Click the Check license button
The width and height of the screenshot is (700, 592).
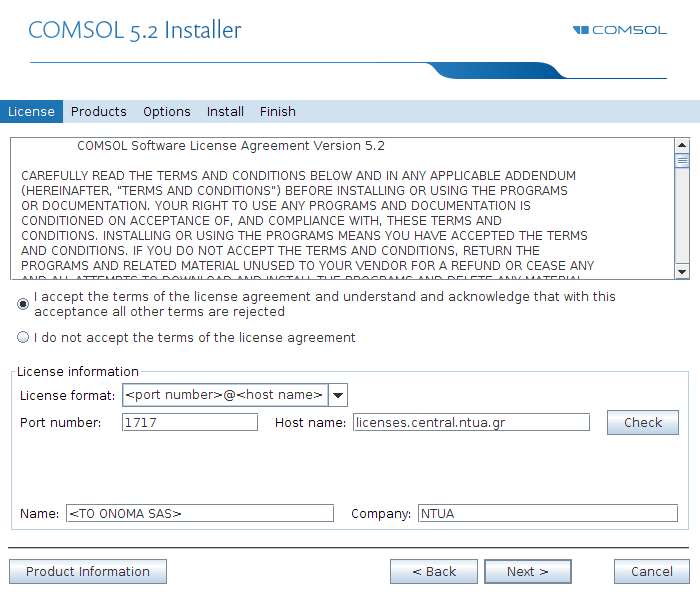pos(643,422)
